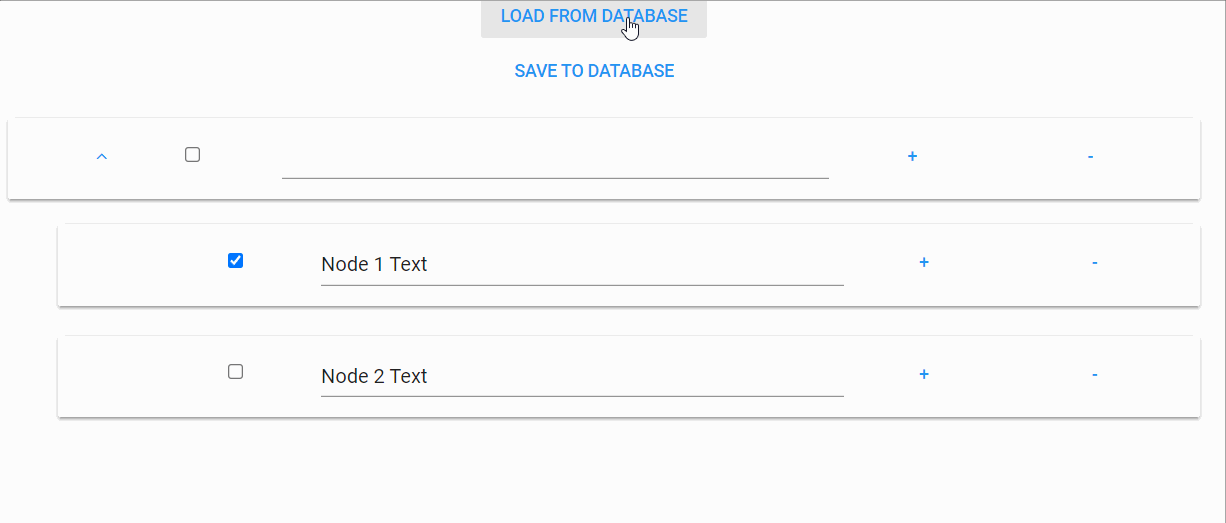Delete Node 1 Text using its minus button
This screenshot has height=523, width=1226.
1095,263
